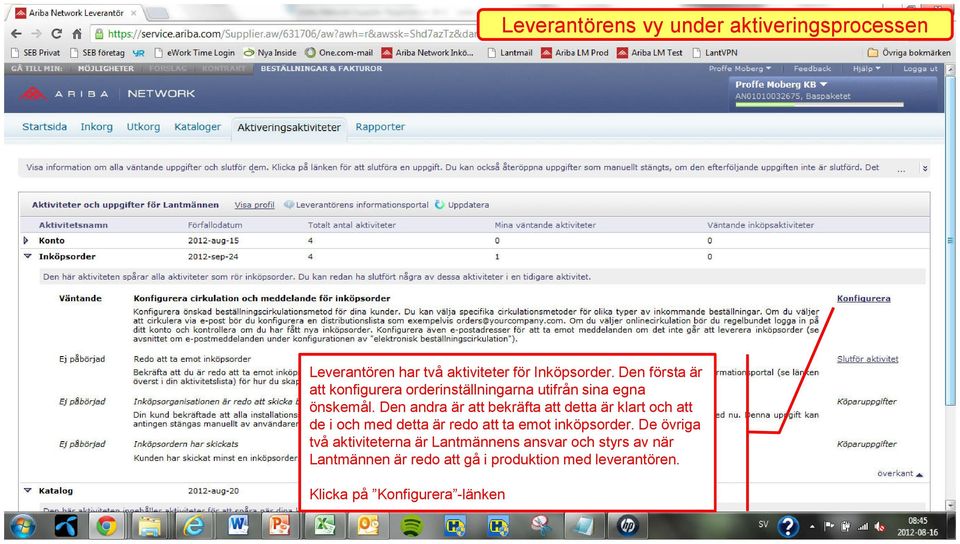Open the eWork Time Login bookmark
The height and width of the screenshot is (544, 960).
tap(195, 53)
